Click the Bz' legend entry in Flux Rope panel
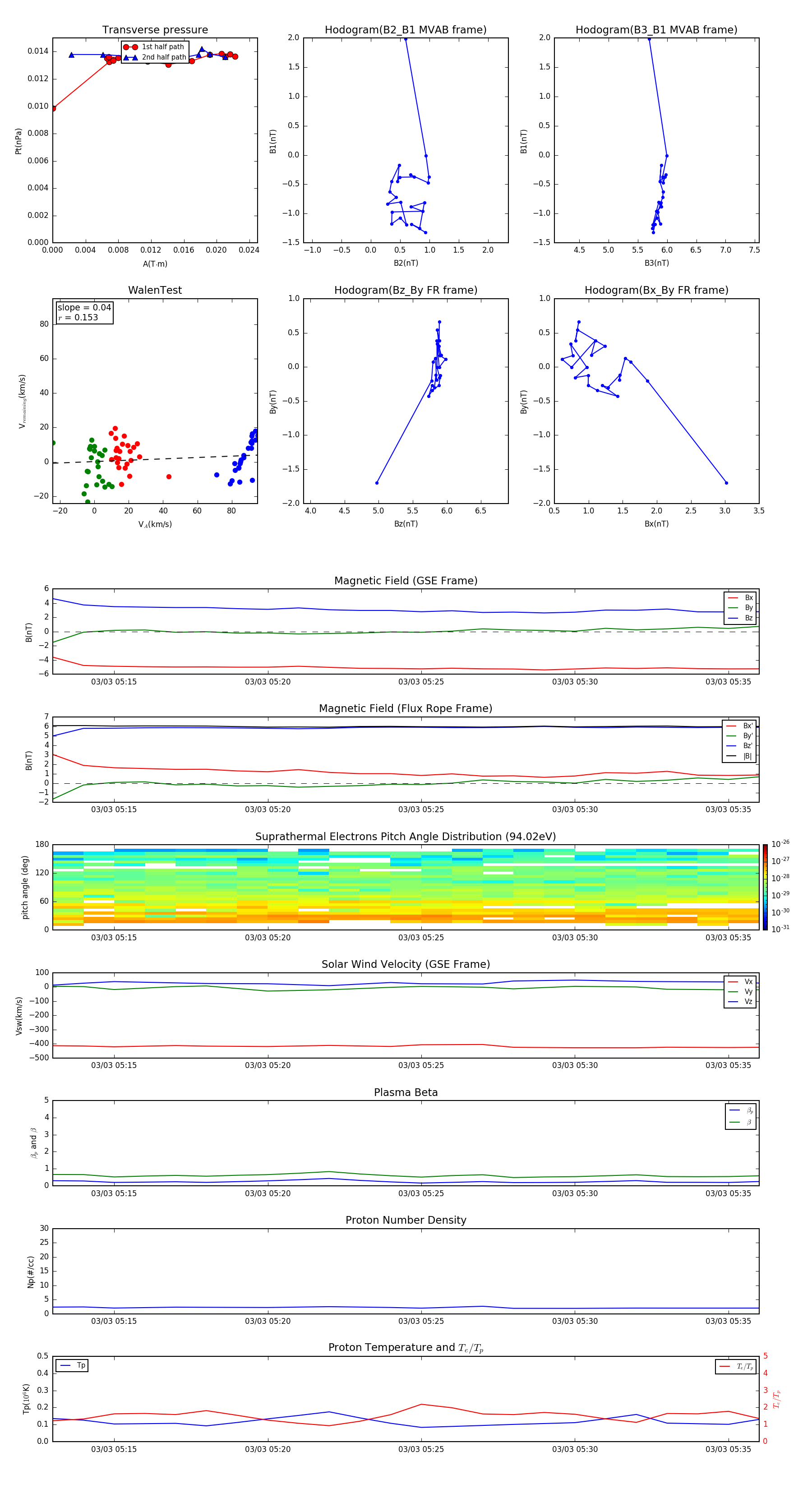Image resolution: width=812 pixels, height=1489 pixels. coord(740,746)
